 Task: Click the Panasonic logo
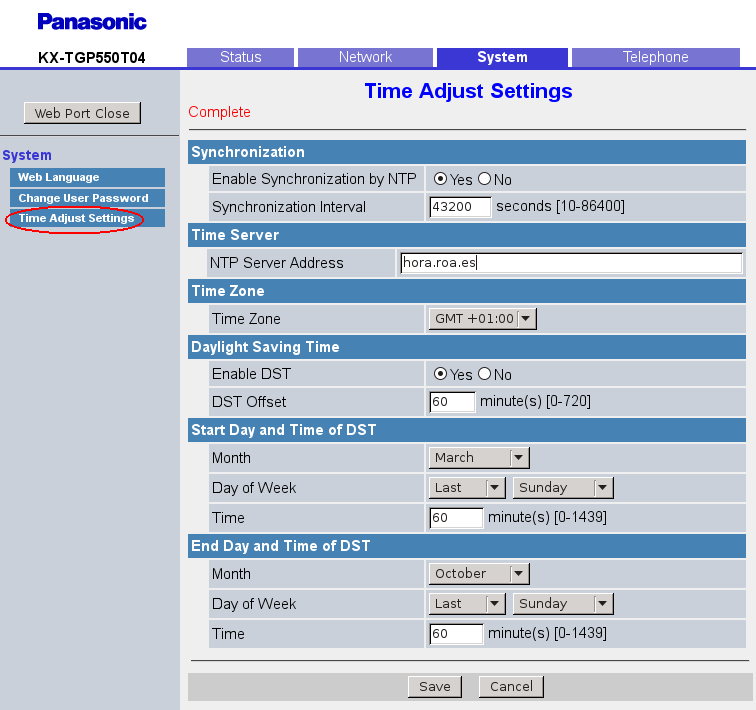tap(92, 21)
